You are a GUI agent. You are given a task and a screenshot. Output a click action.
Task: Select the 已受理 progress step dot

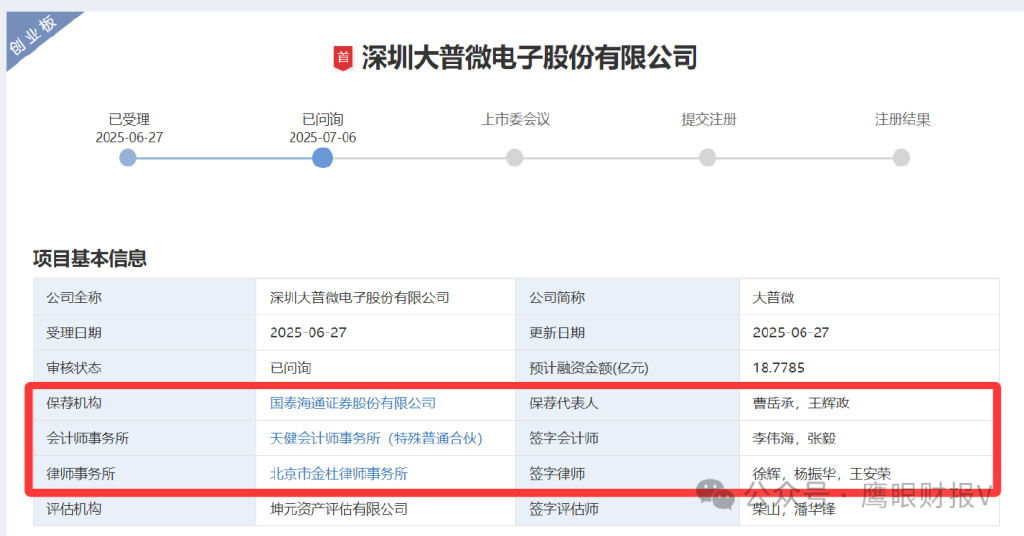tap(128, 157)
